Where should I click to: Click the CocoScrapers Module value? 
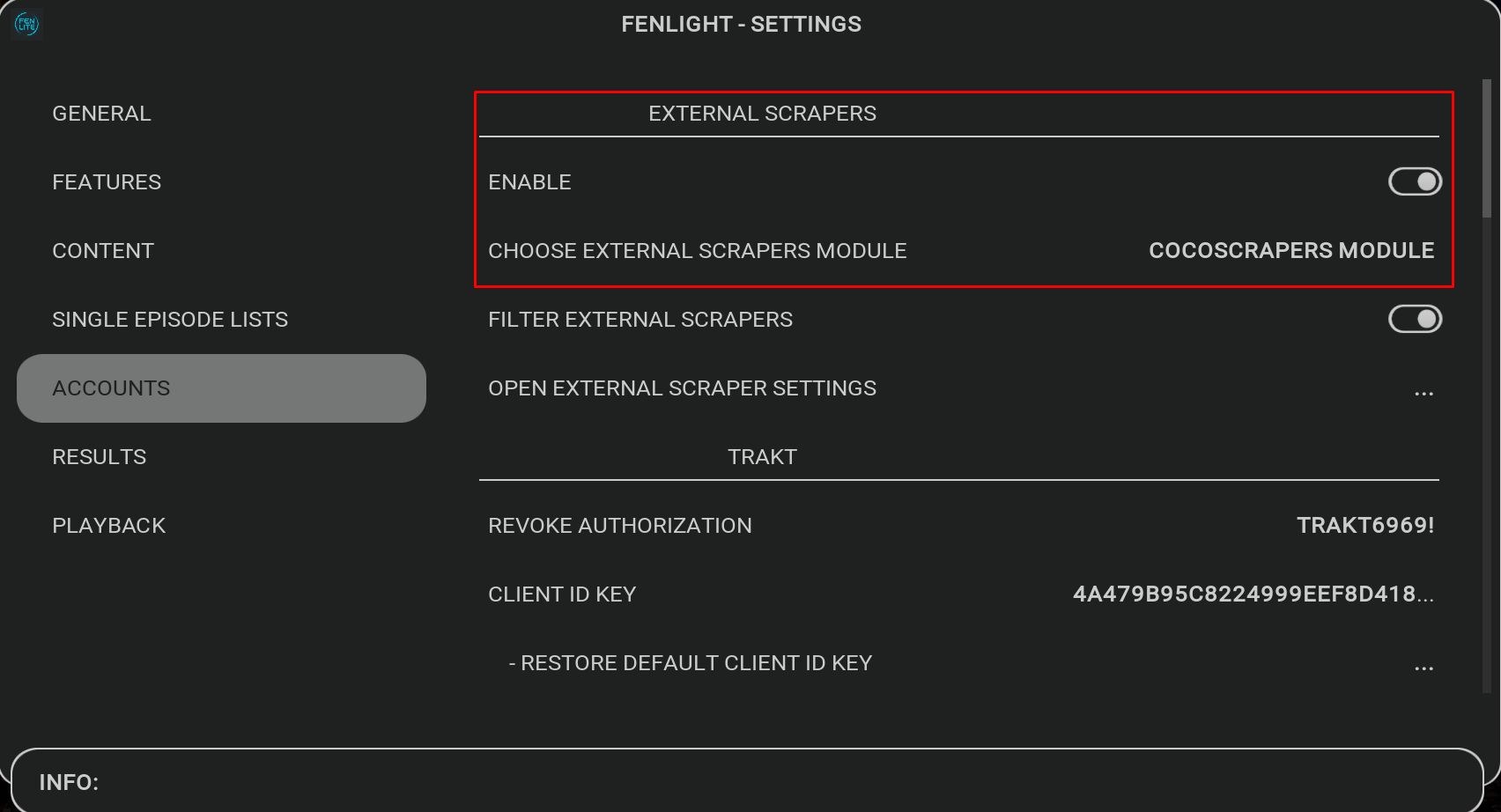coord(1290,251)
